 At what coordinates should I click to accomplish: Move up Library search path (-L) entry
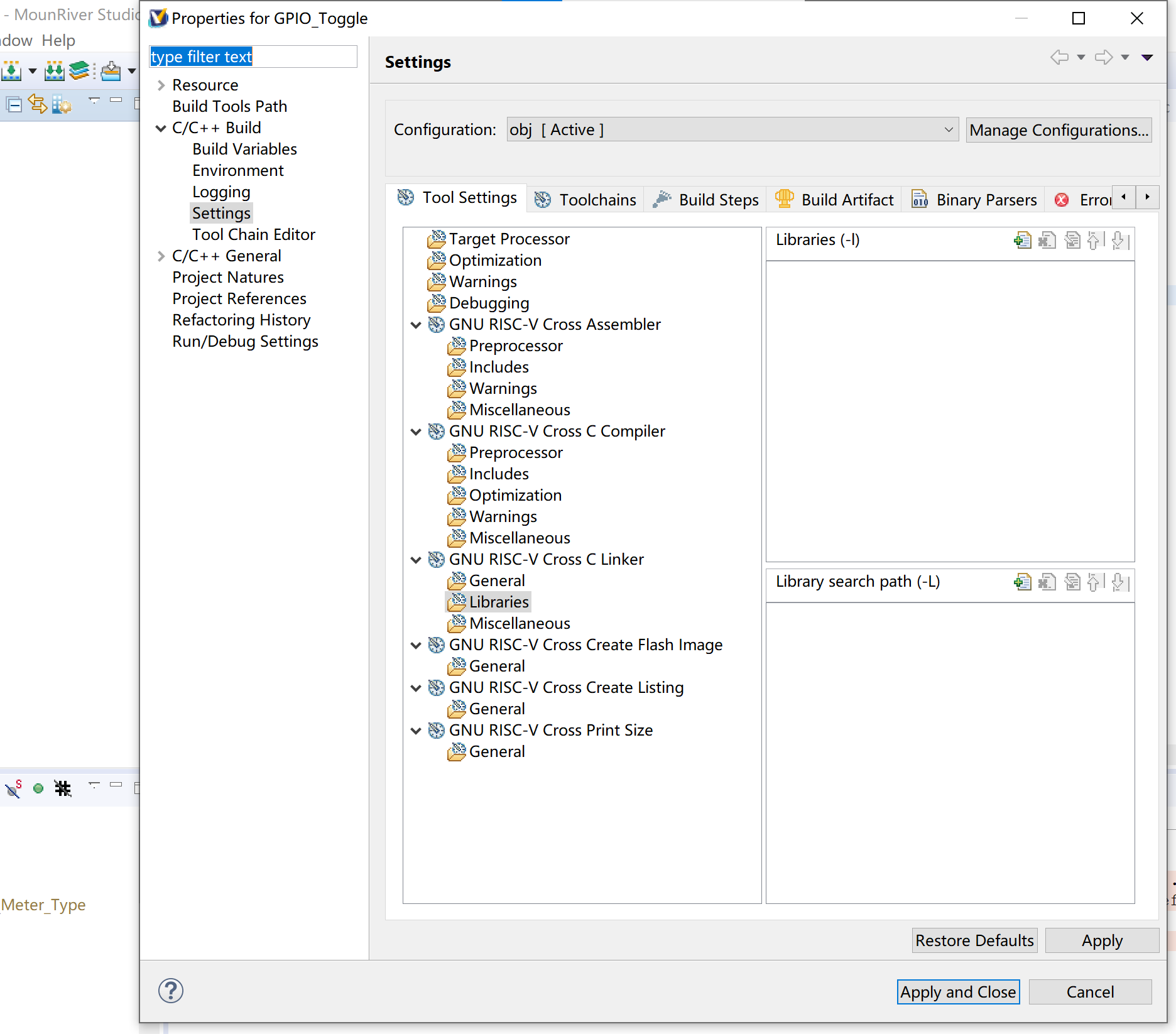1096,582
